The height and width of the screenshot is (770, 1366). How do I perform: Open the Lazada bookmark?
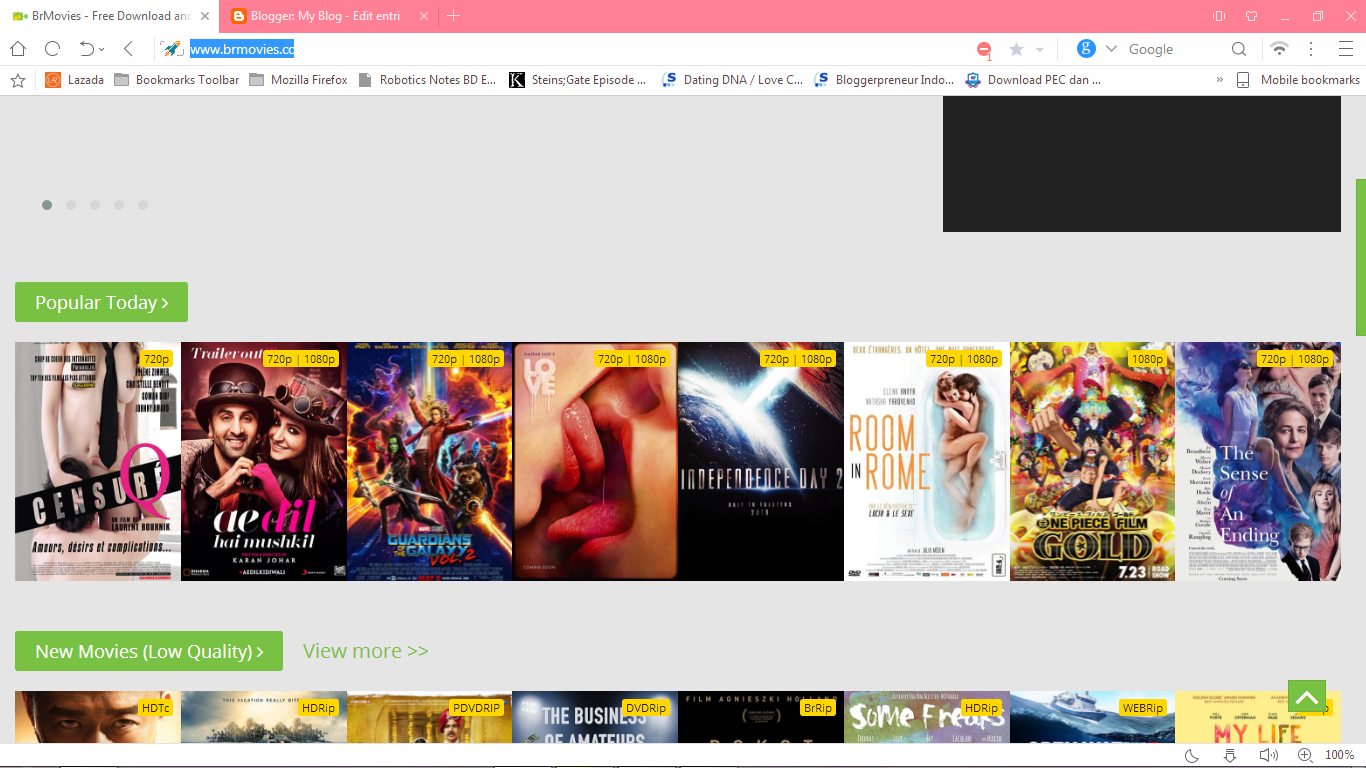pos(75,80)
